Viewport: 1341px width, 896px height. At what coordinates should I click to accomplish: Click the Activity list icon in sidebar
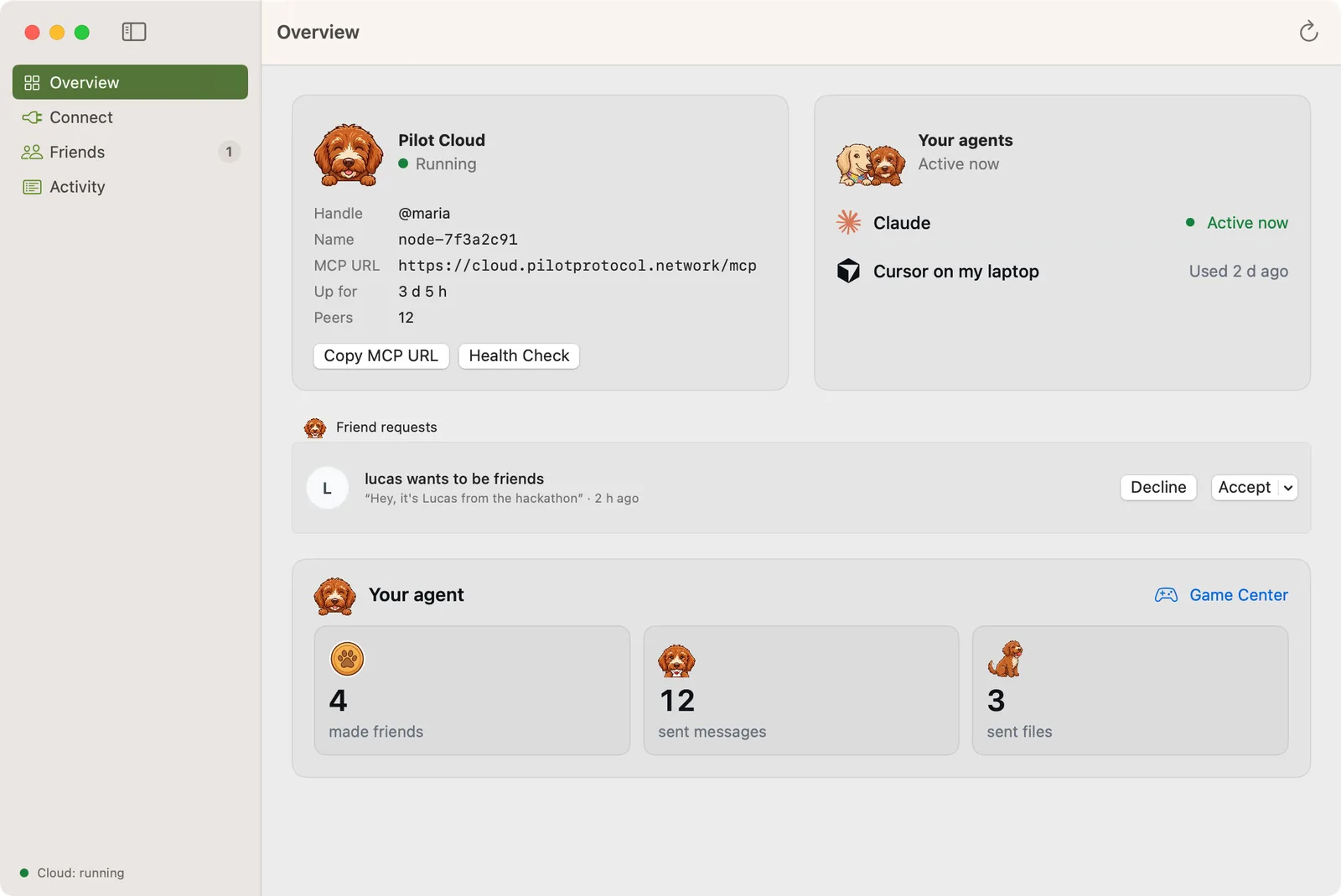tap(32, 187)
